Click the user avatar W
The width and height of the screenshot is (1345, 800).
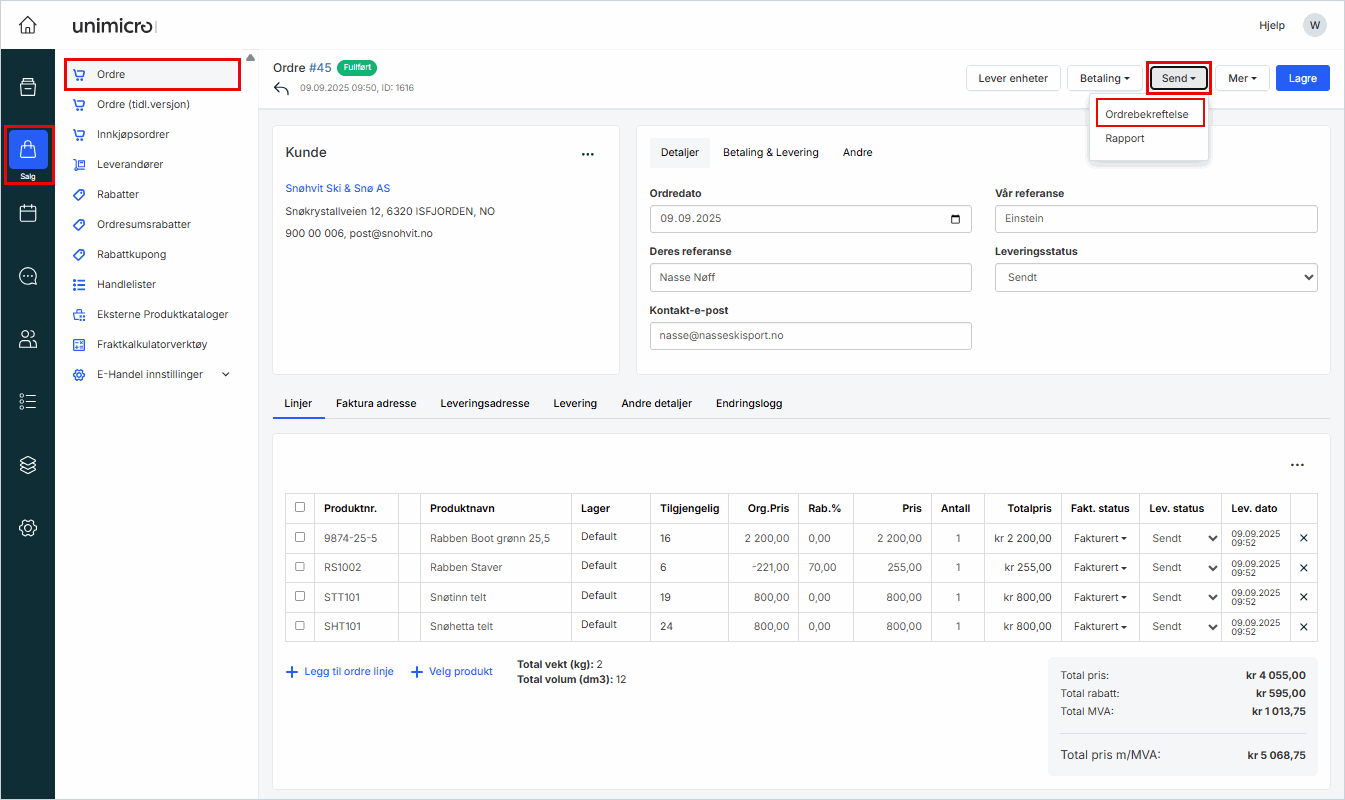click(1314, 25)
